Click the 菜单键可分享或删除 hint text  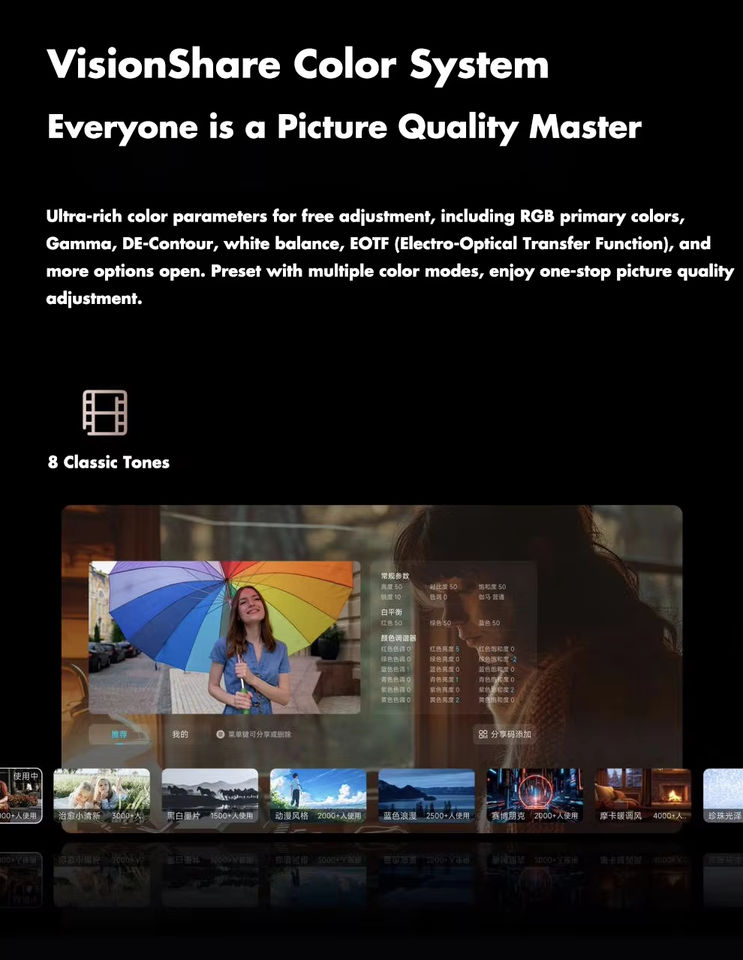(x=259, y=734)
